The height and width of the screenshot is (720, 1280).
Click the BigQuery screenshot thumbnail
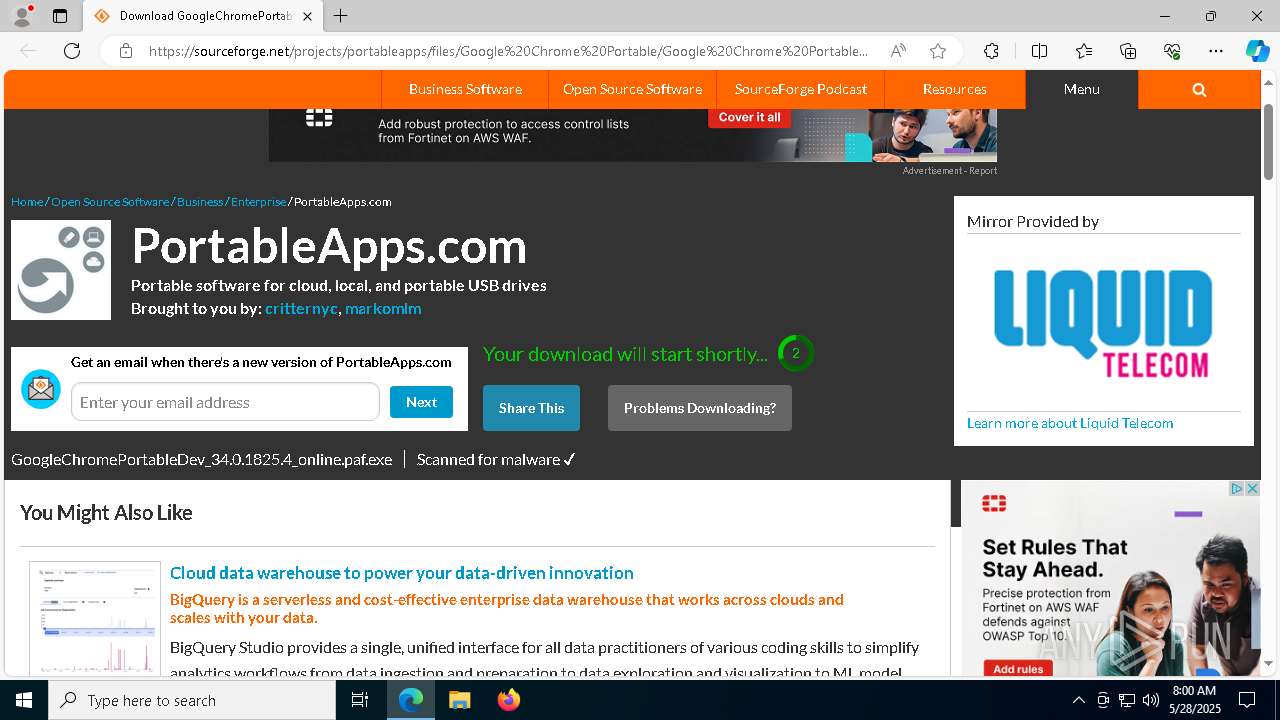[x=95, y=618]
